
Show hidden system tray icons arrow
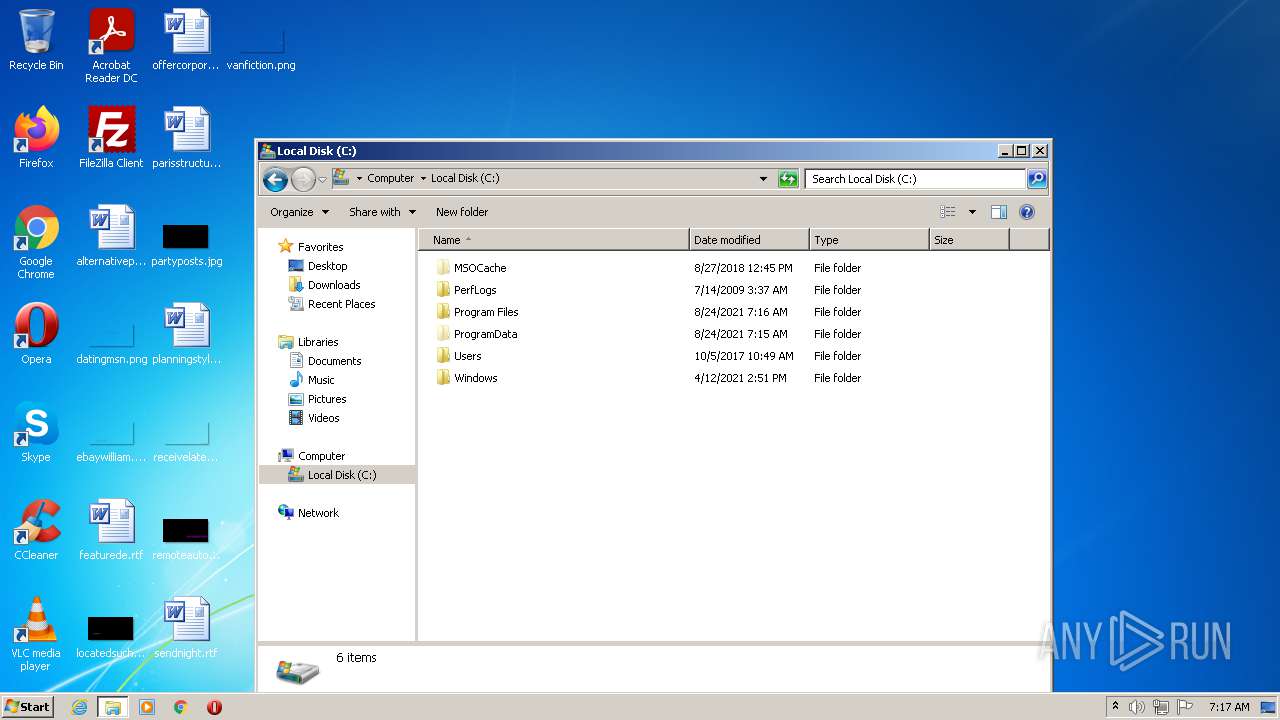tap(1116, 707)
